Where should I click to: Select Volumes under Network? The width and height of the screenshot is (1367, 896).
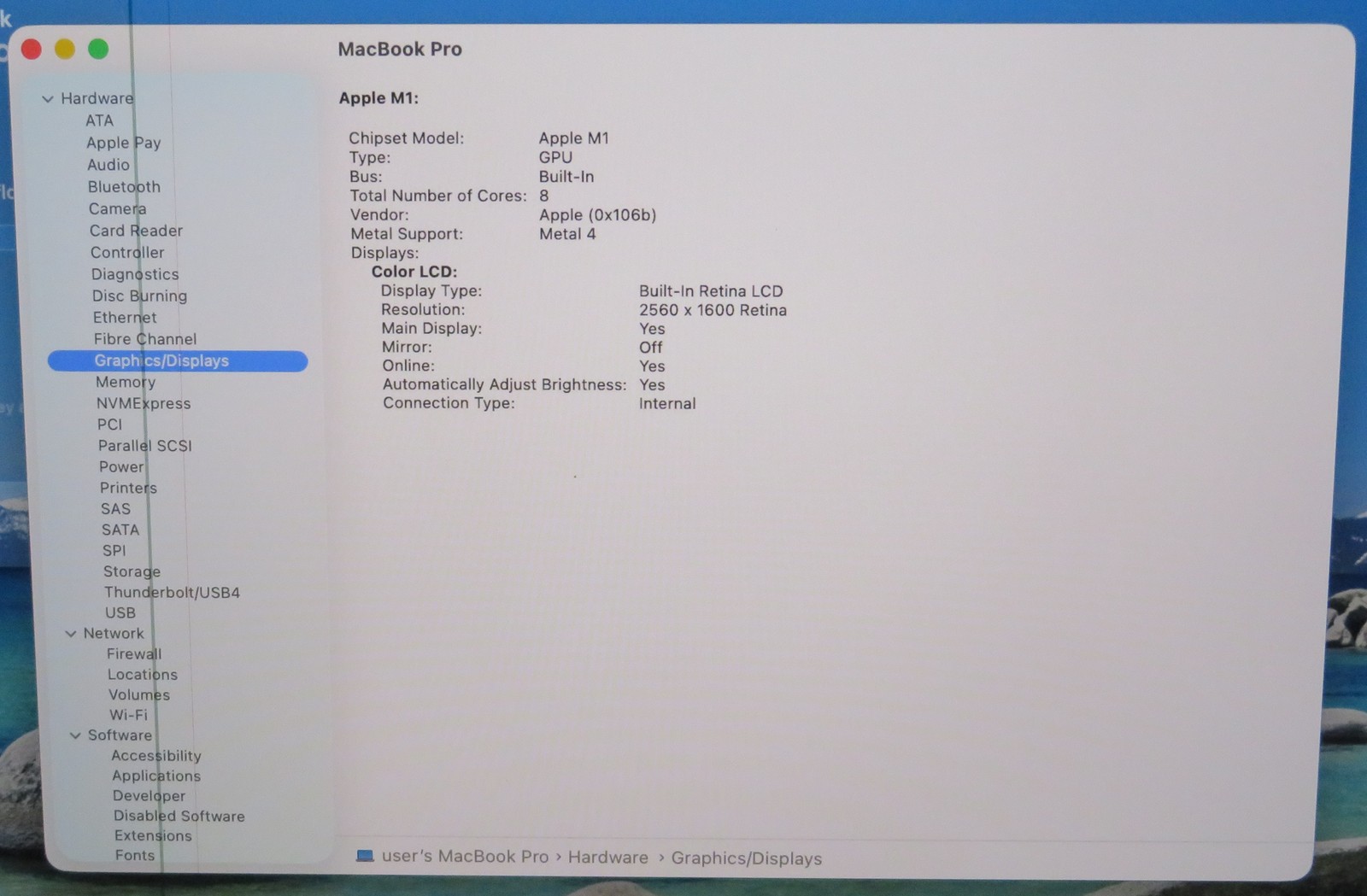coord(139,694)
